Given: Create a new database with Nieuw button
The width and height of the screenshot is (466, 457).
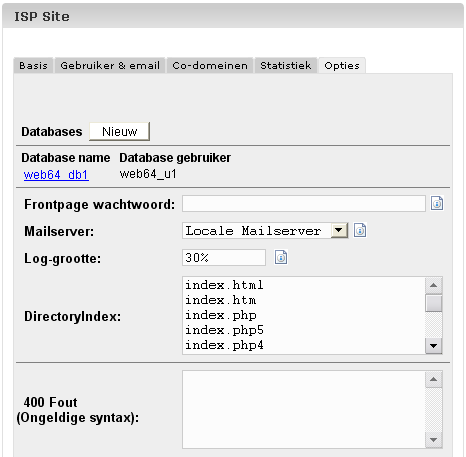Looking at the screenshot, I should click(x=119, y=132).
